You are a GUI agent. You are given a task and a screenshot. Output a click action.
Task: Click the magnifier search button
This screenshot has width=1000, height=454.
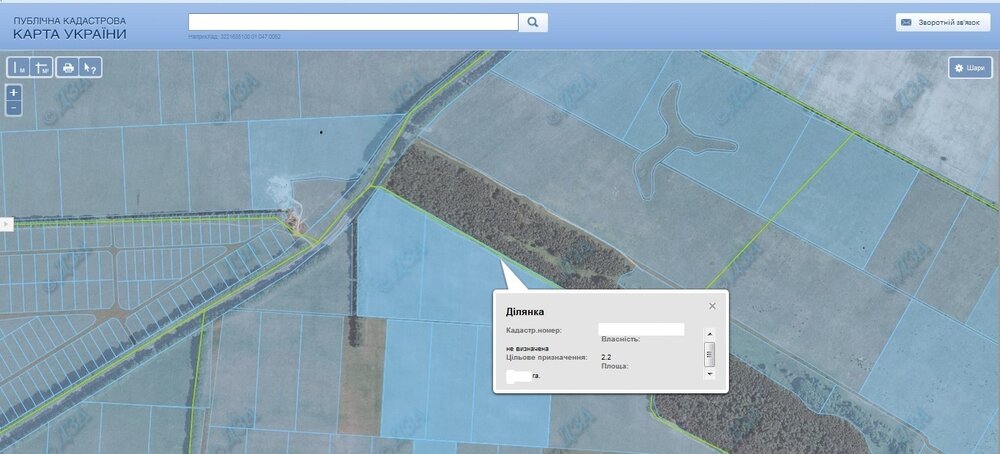[x=533, y=22]
